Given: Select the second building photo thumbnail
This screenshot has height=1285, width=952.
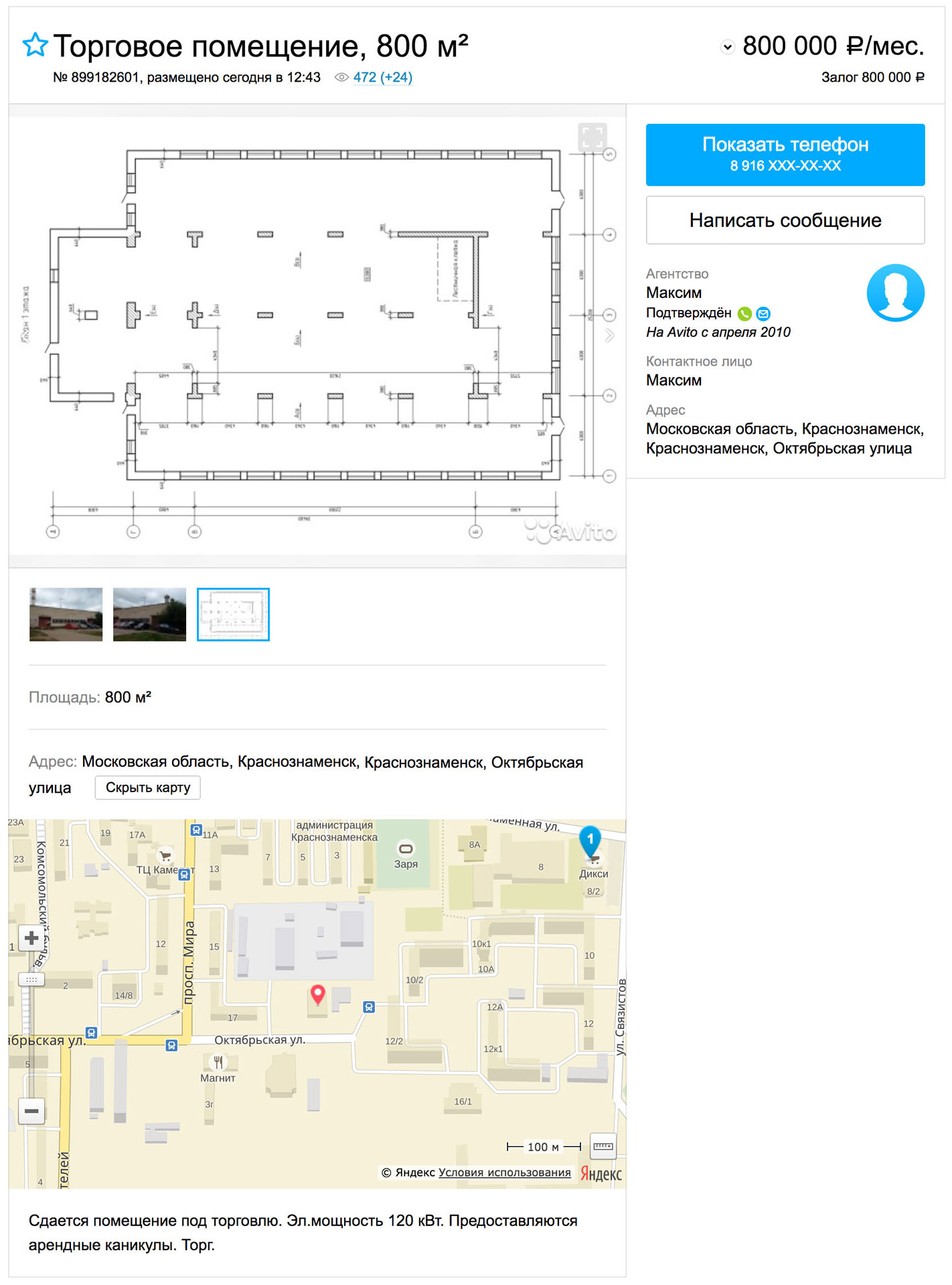Looking at the screenshot, I should click(149, 614).
